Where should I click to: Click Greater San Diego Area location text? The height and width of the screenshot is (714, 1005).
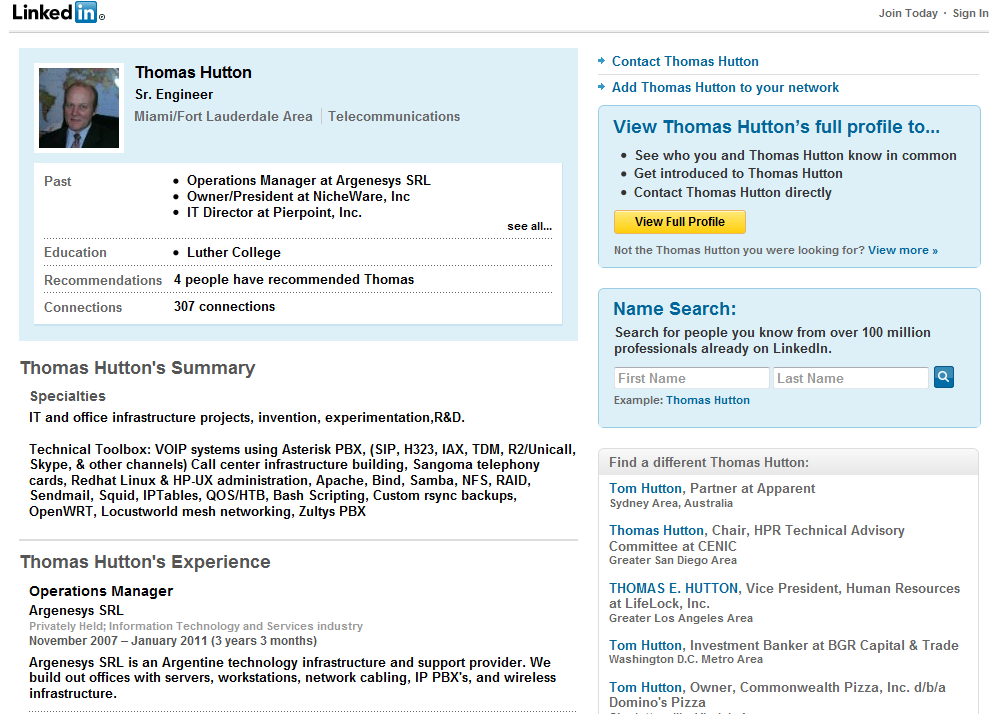point(673,560)
